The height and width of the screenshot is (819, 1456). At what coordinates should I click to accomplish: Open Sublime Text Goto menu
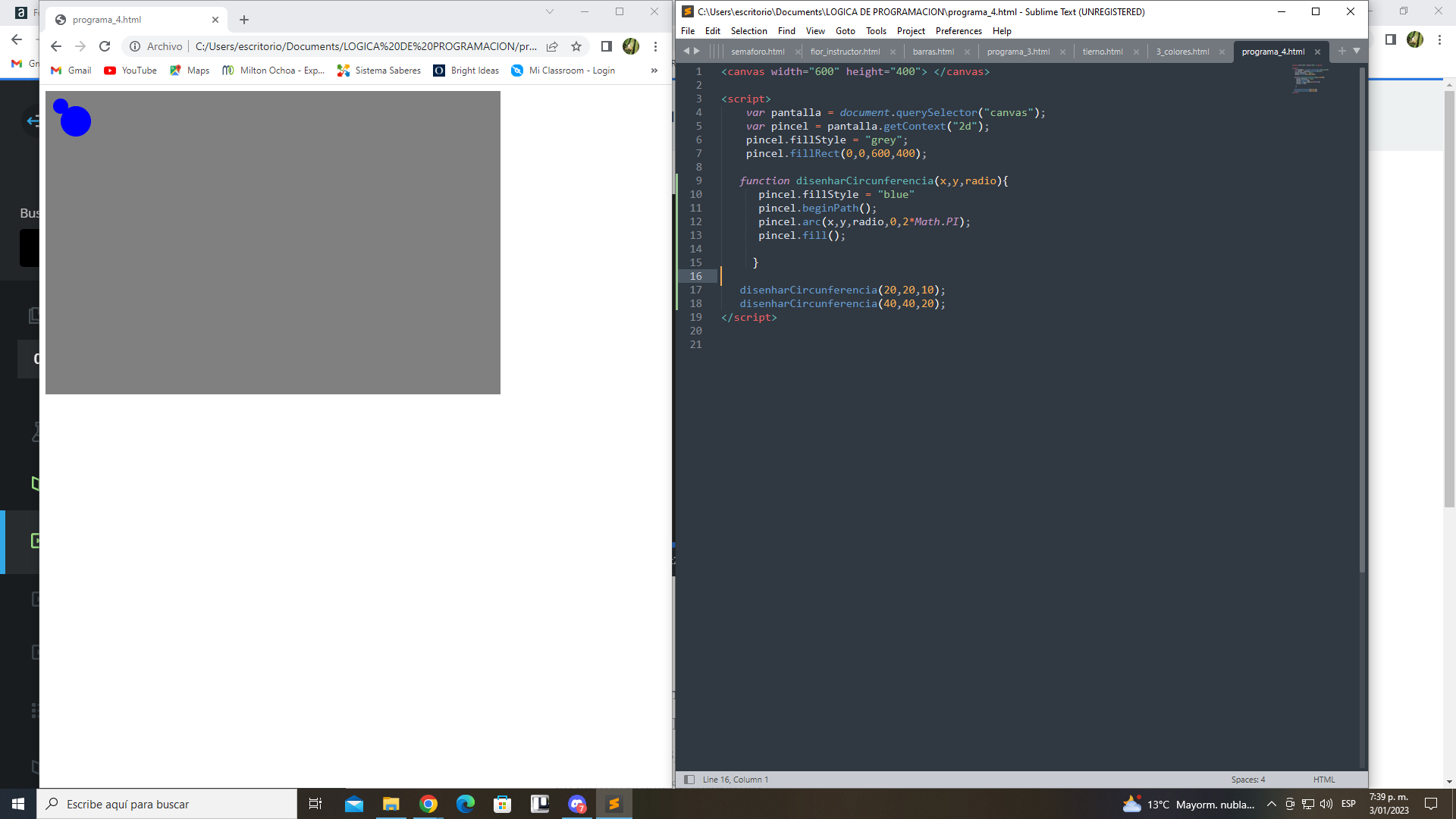(846, 31)
